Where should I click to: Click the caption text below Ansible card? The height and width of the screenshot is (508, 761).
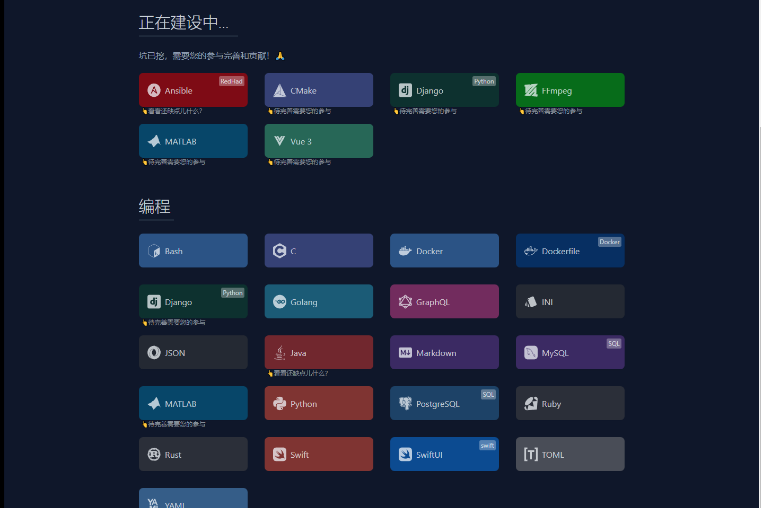point(172,111)
